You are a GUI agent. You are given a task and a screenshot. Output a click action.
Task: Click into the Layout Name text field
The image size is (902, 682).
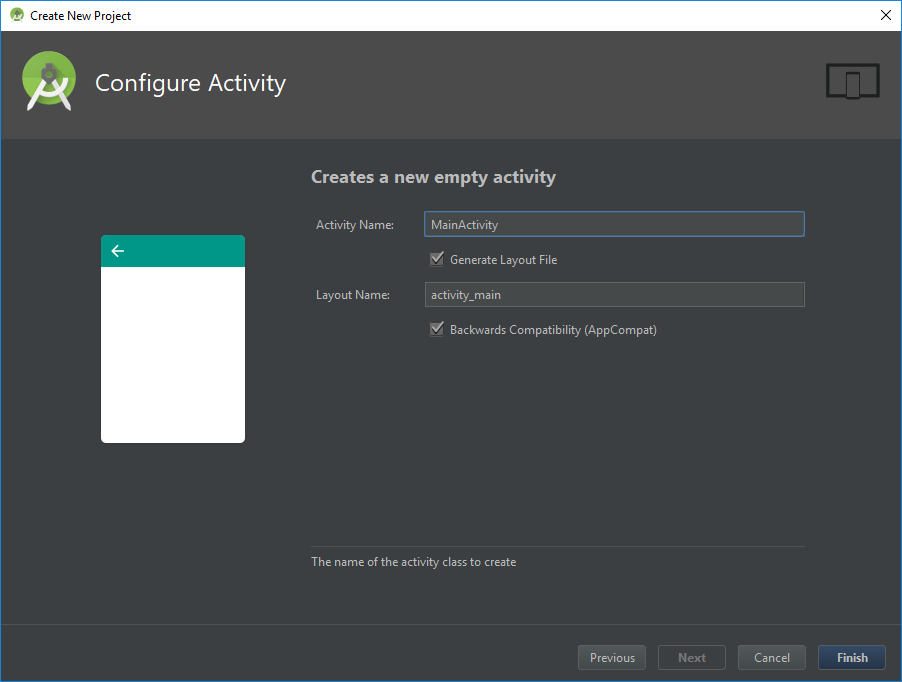click(614, 295)
